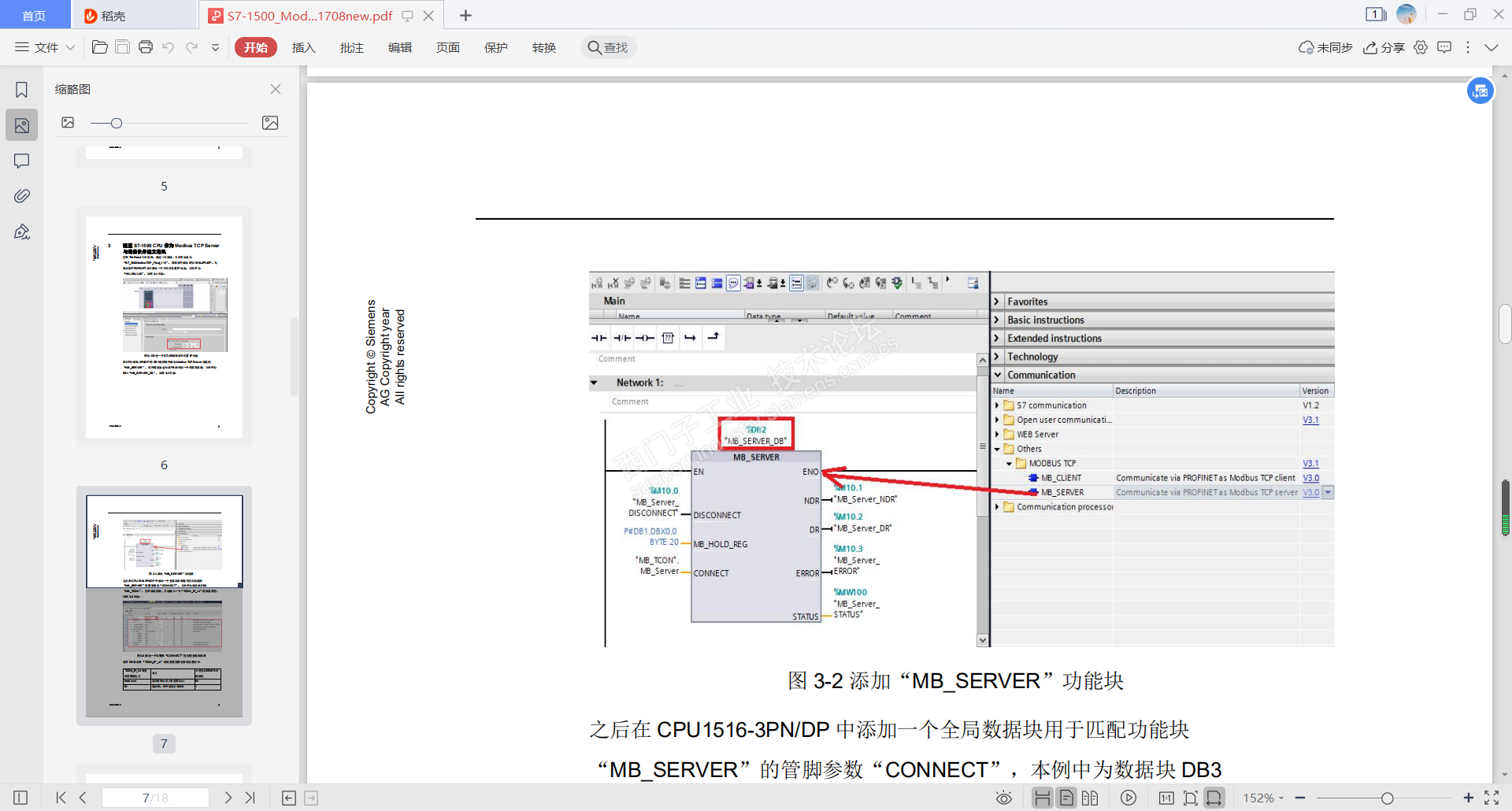Open the 保护 tab
1512x811 pixels.
(x=496, y=47)
